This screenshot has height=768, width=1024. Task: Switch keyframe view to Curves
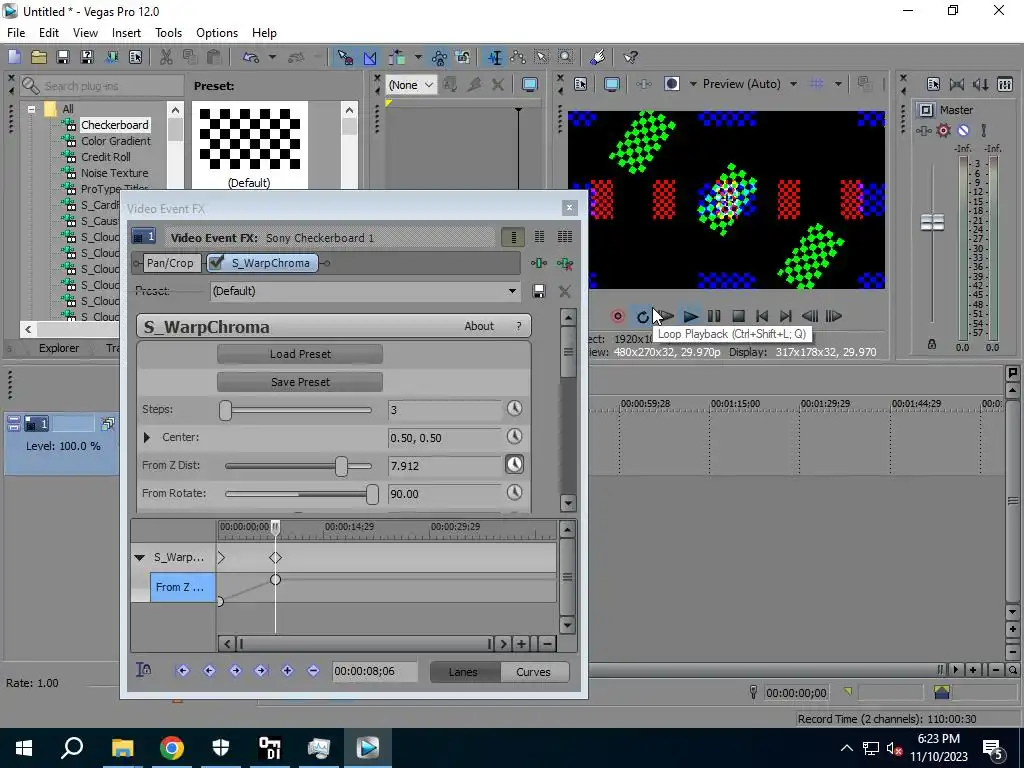[534, 672]
